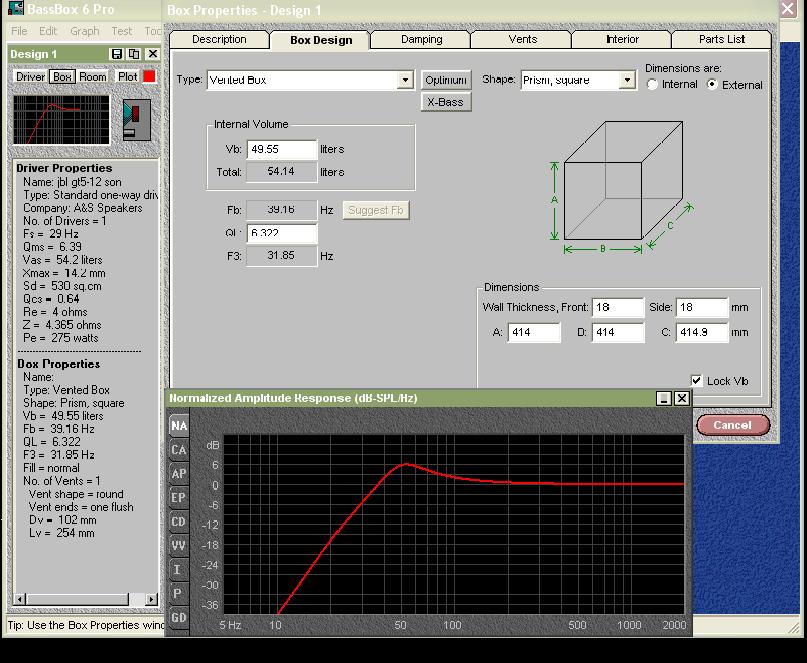This screenshot has height=663, width=807.
Task: Open the box Type dropdown
Action: click(x=405, y=80)
